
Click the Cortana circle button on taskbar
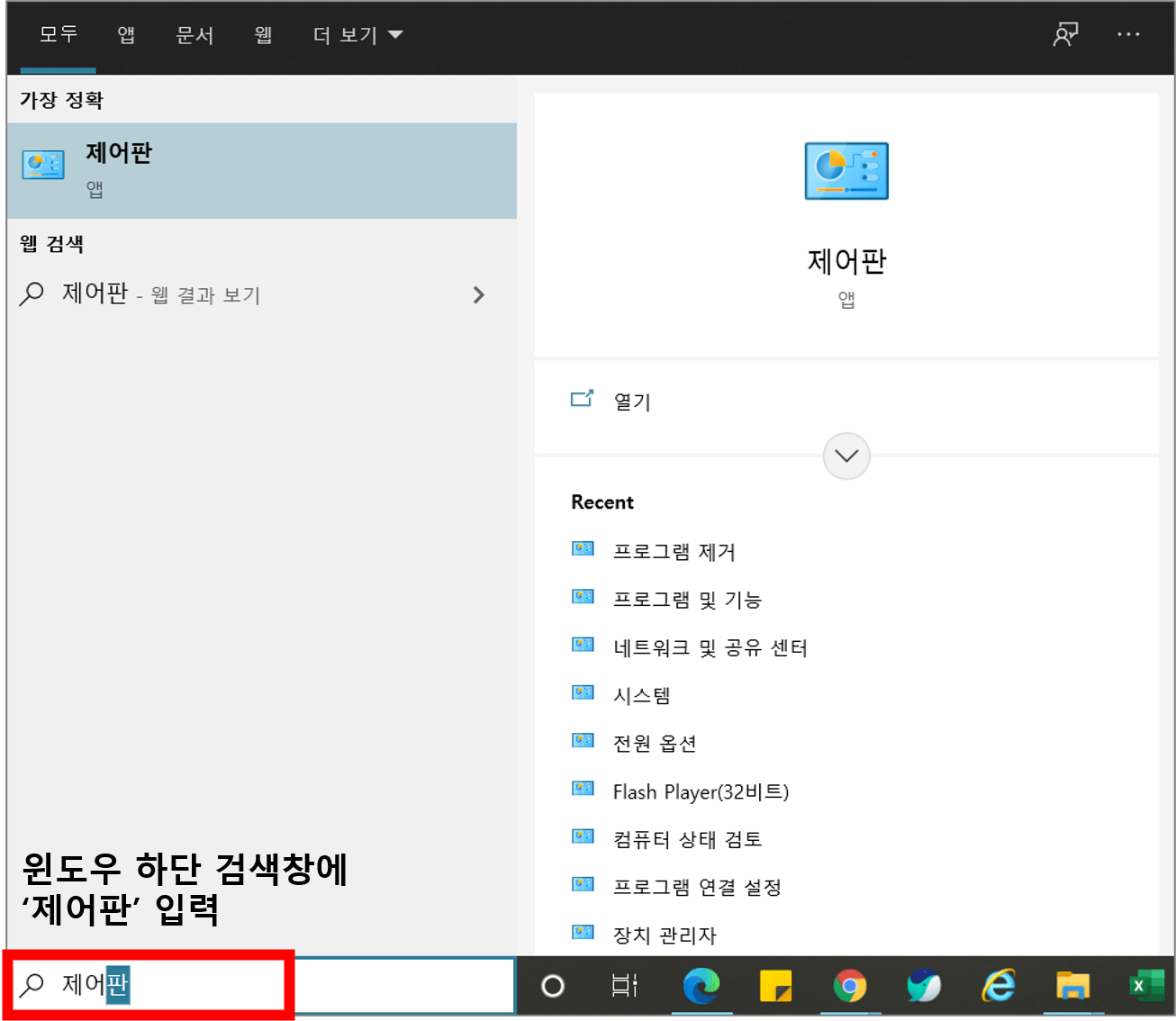553,986
